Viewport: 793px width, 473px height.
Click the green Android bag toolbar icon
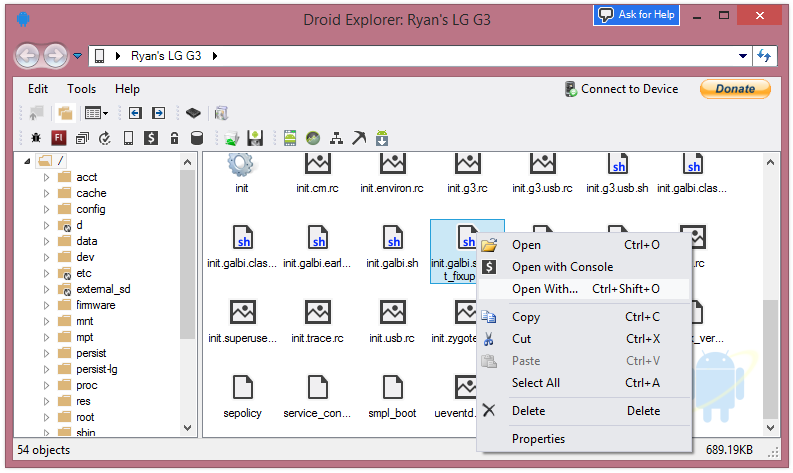click(x=232, y=138)
